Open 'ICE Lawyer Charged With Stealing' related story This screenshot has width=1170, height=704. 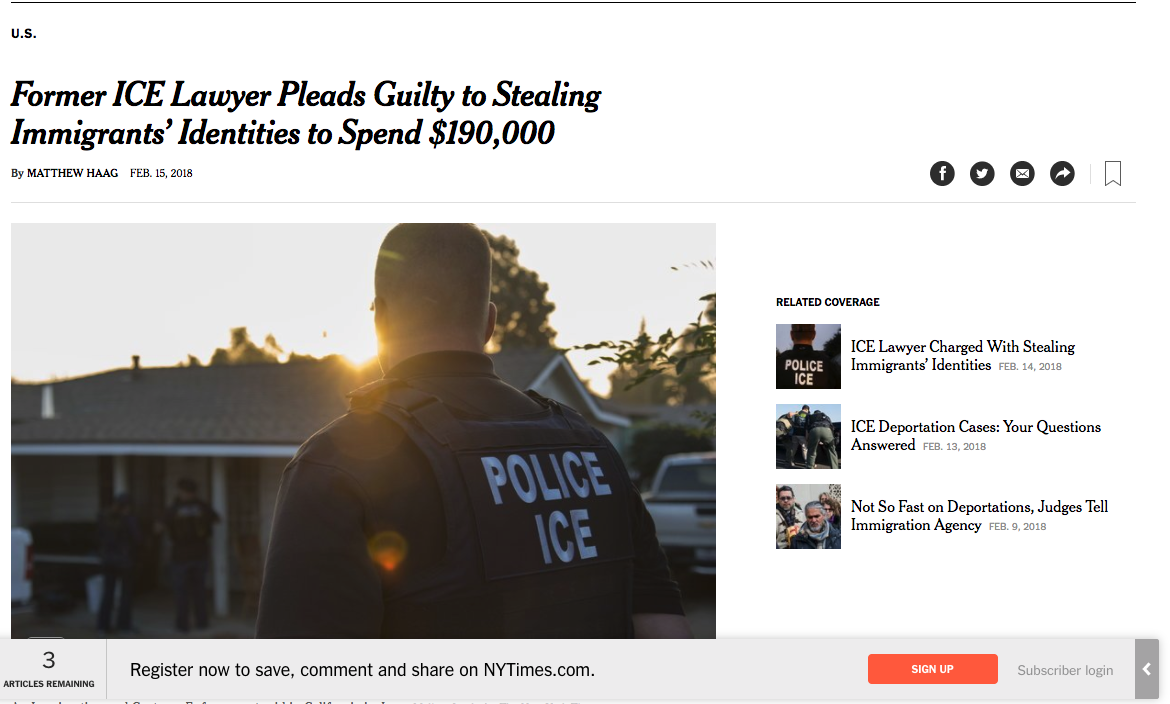point(963,355)
